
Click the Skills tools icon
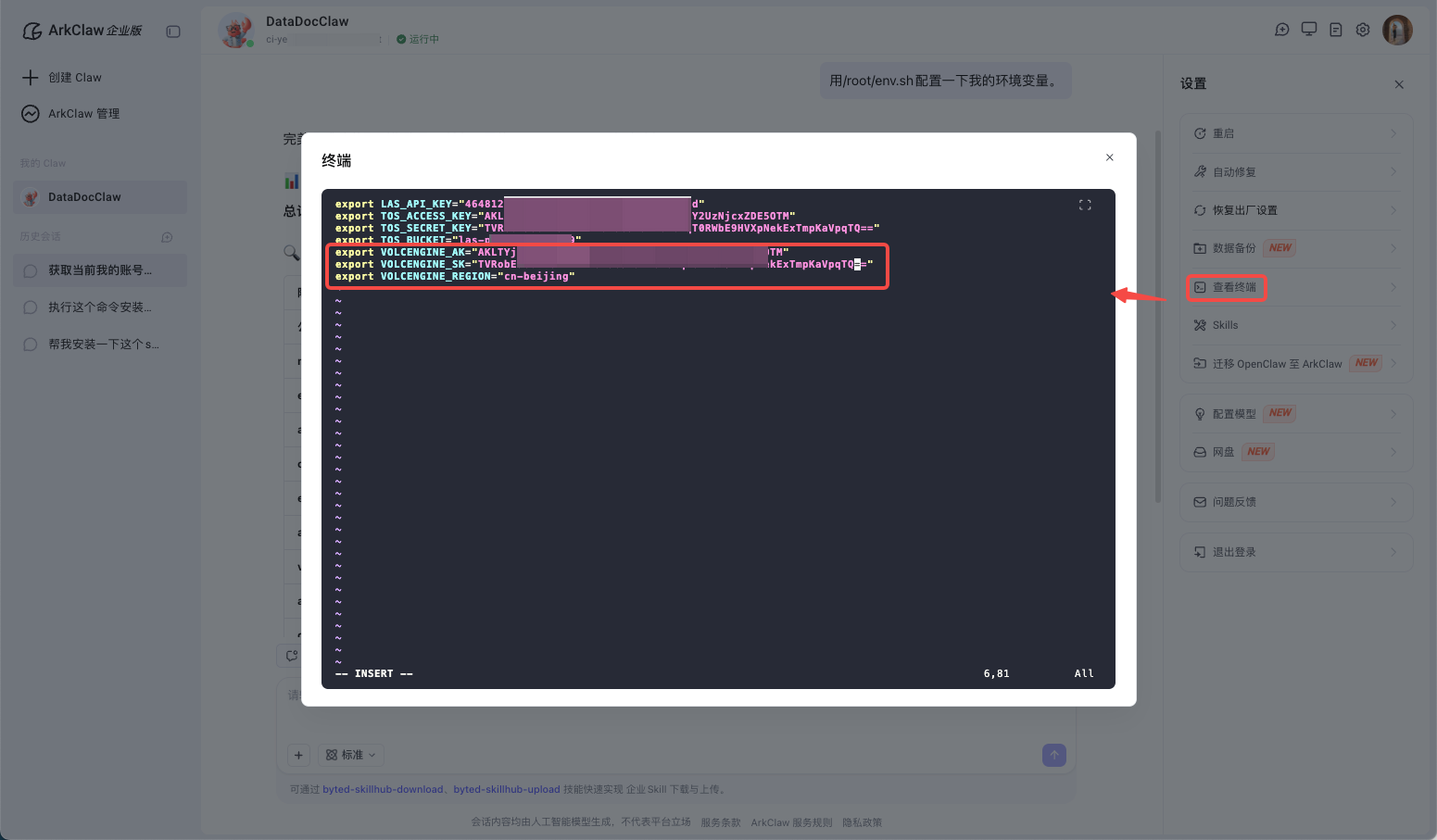tap(1200, 325)
